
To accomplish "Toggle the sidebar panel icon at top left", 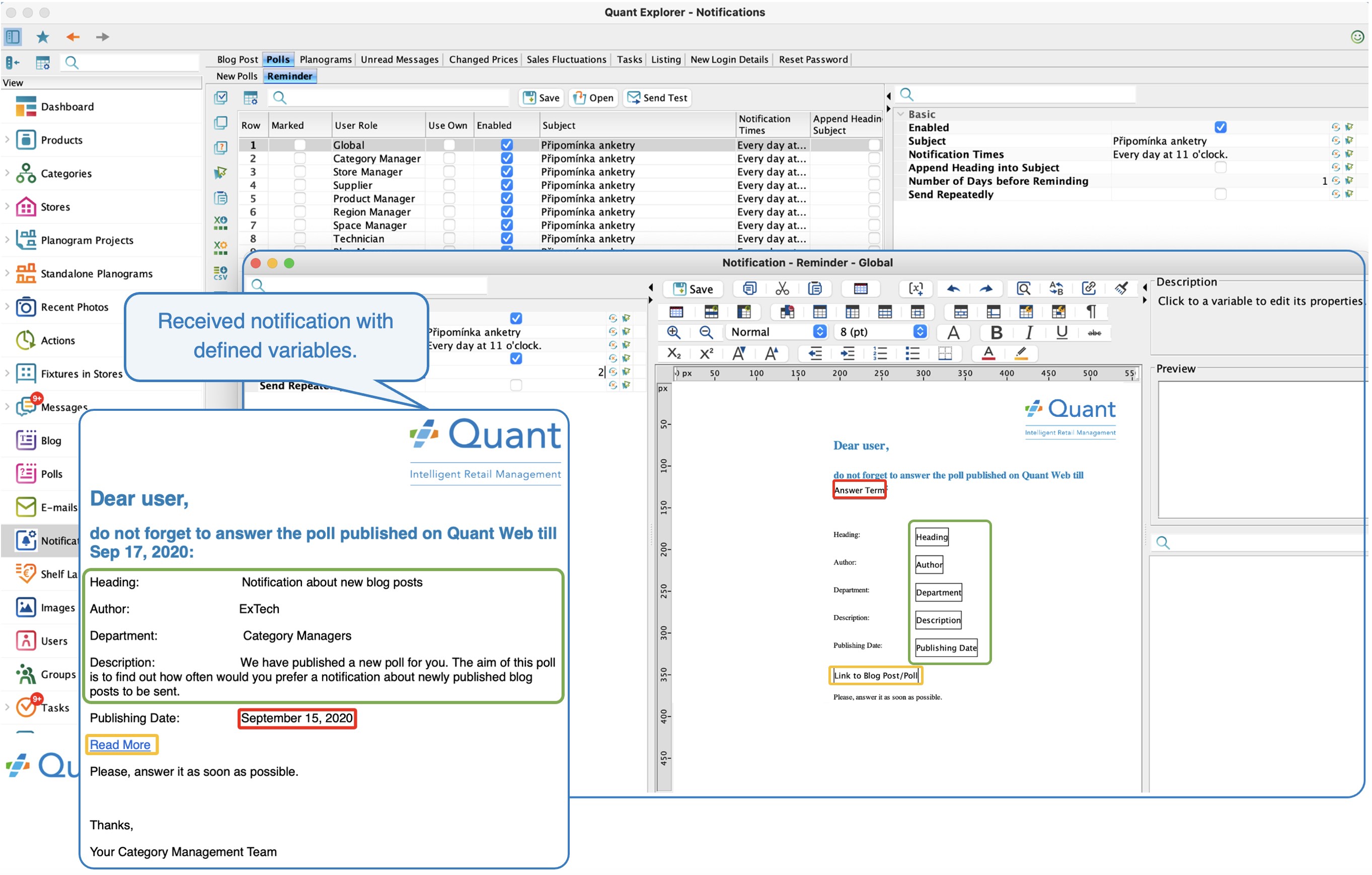I will 13,37.
